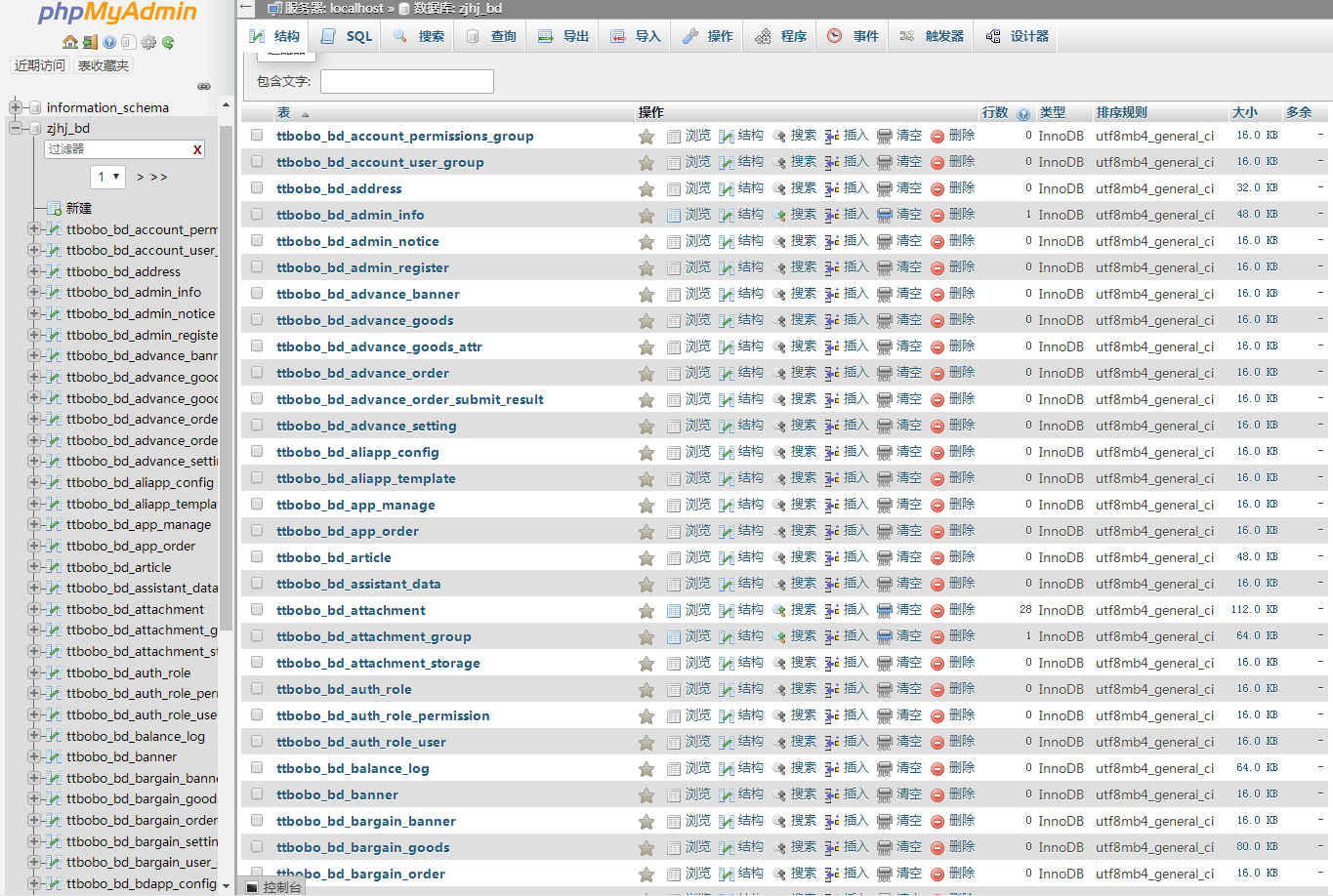Open navigation panel settings gear icon

(x=148, y=42)
